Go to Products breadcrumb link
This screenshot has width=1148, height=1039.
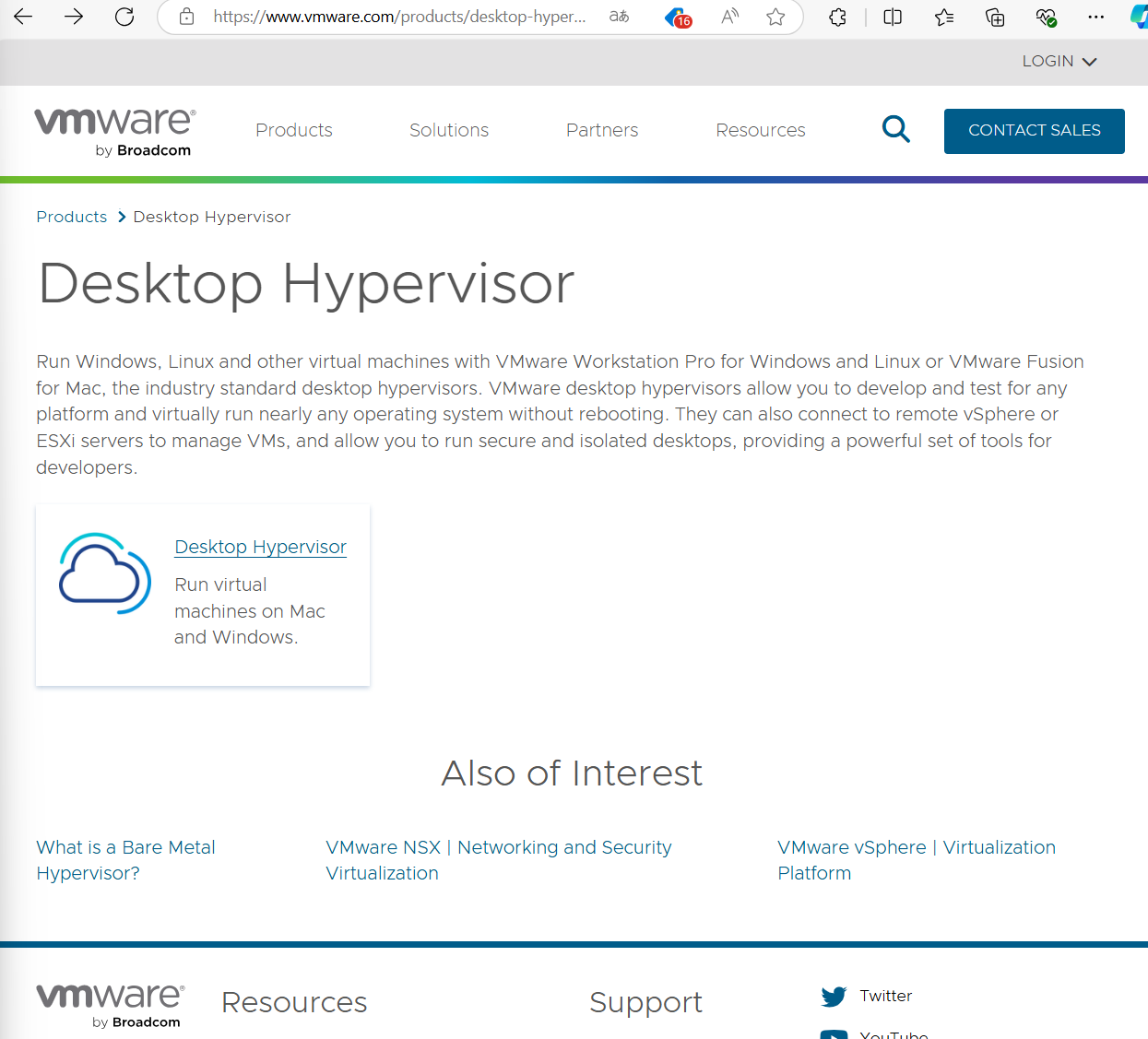[72, 217]
